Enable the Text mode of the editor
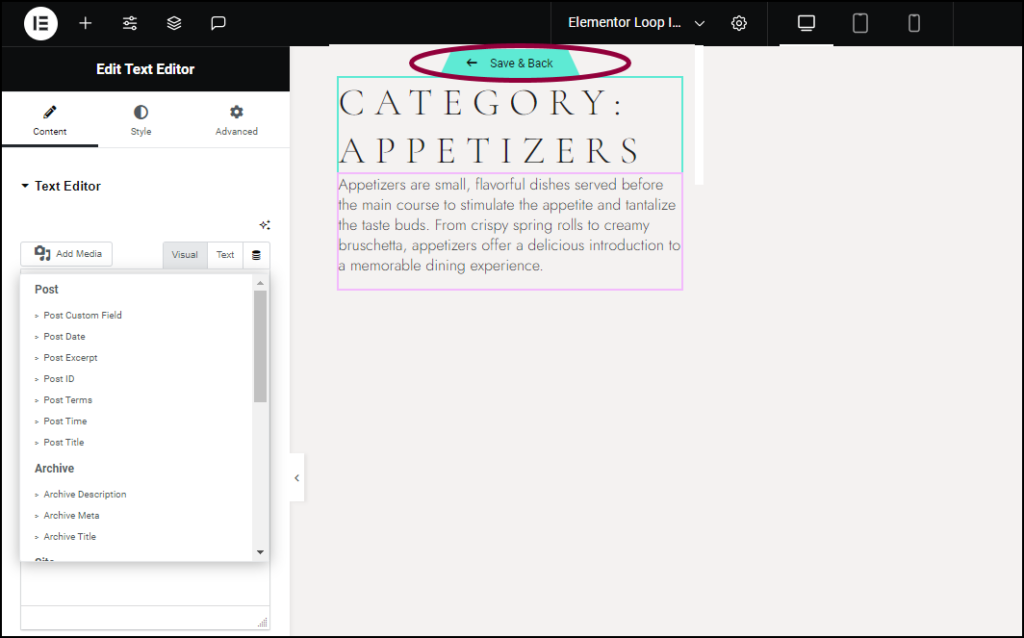The width and height of the screenshot is (1024, 638). [225, 255]
